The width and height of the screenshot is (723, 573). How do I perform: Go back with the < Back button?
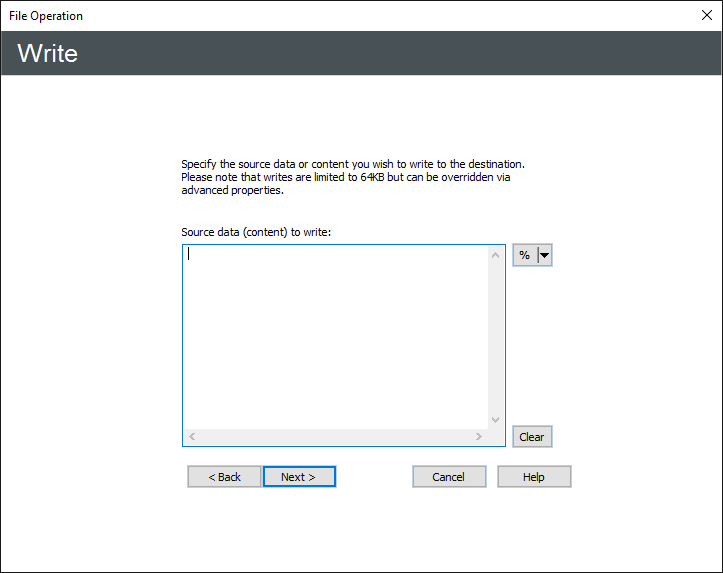point(224,477)
